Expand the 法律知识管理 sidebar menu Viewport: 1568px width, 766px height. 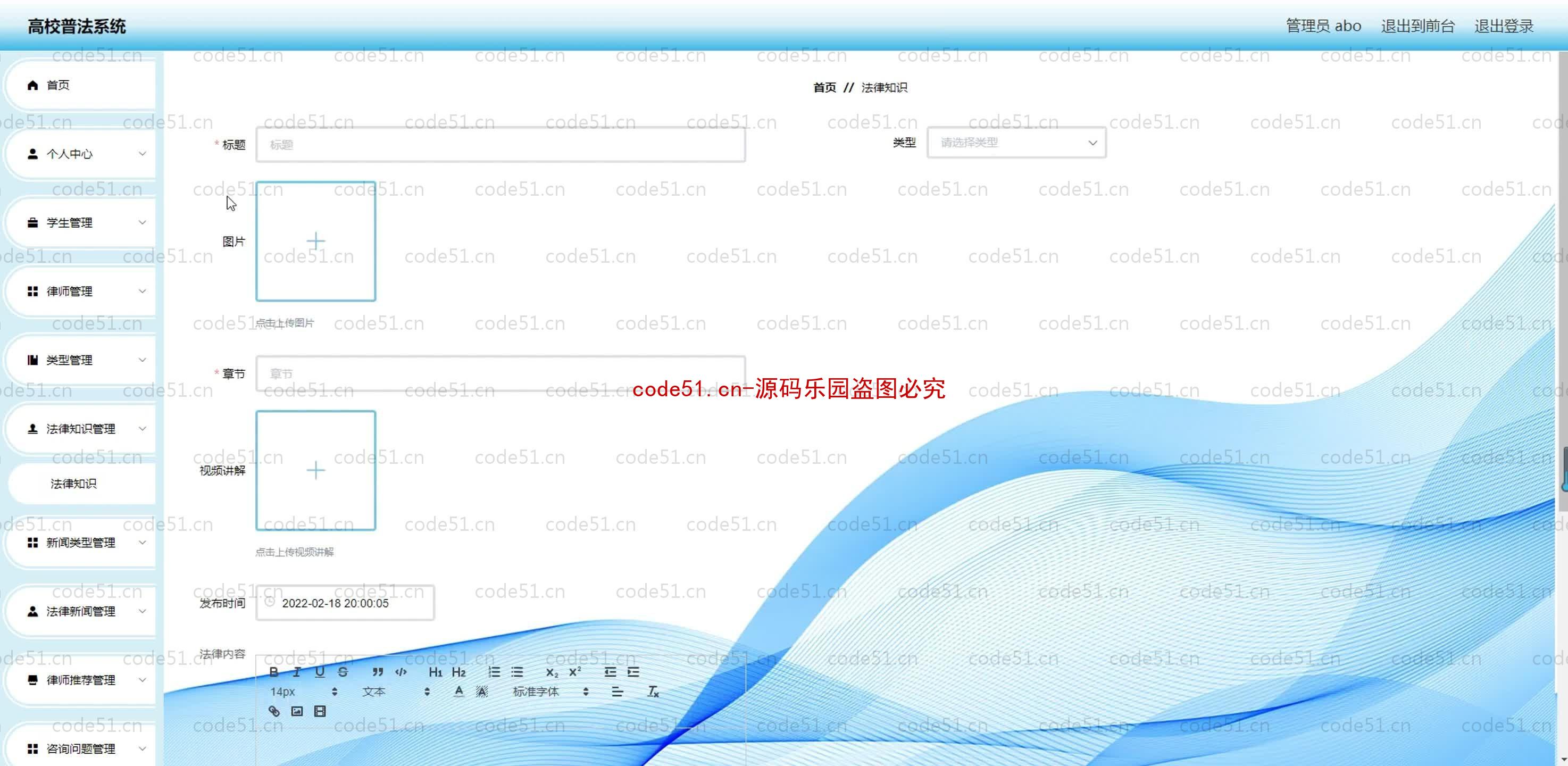[85, 428]
